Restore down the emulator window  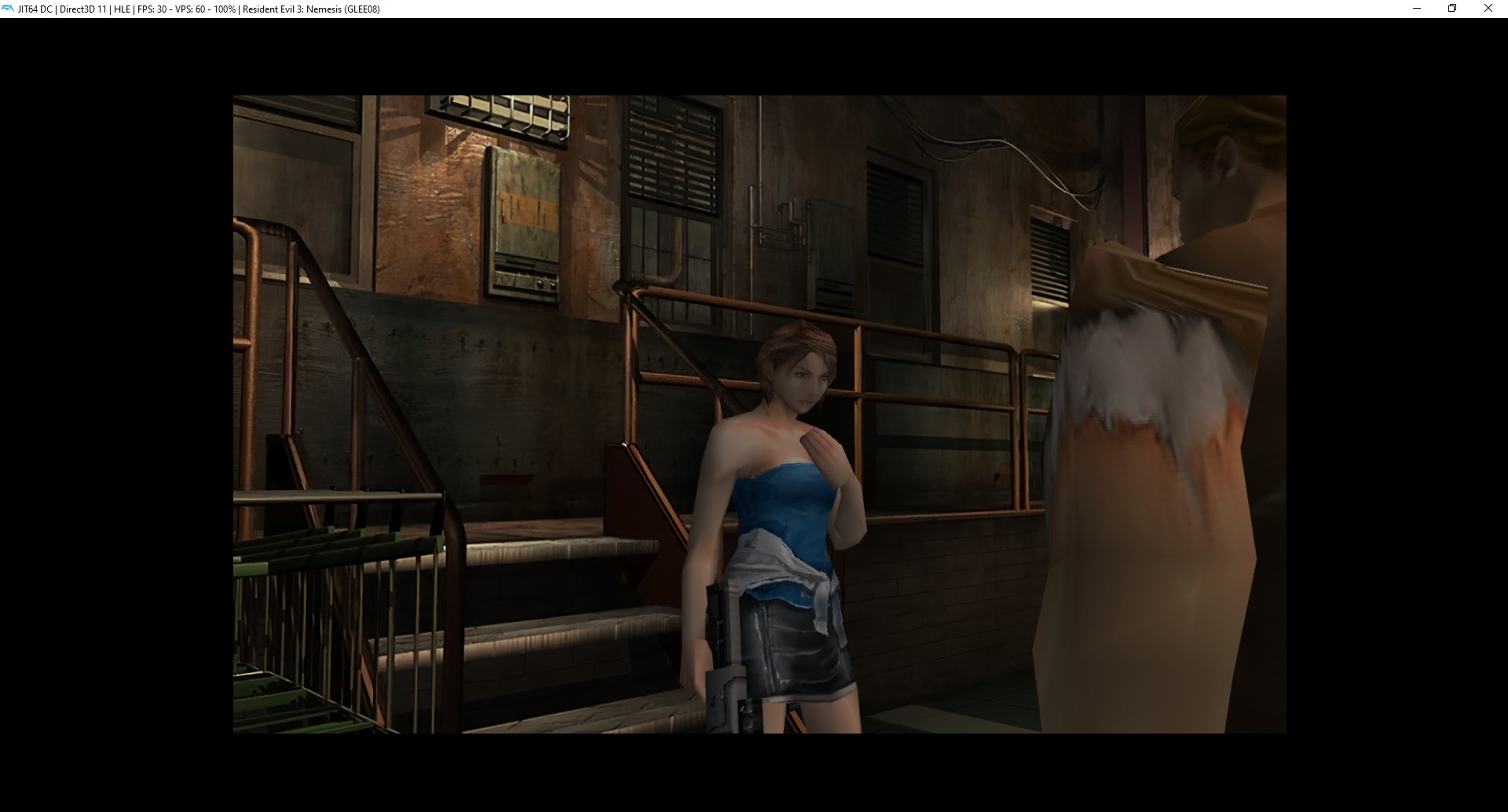(x=1452, y=9)
